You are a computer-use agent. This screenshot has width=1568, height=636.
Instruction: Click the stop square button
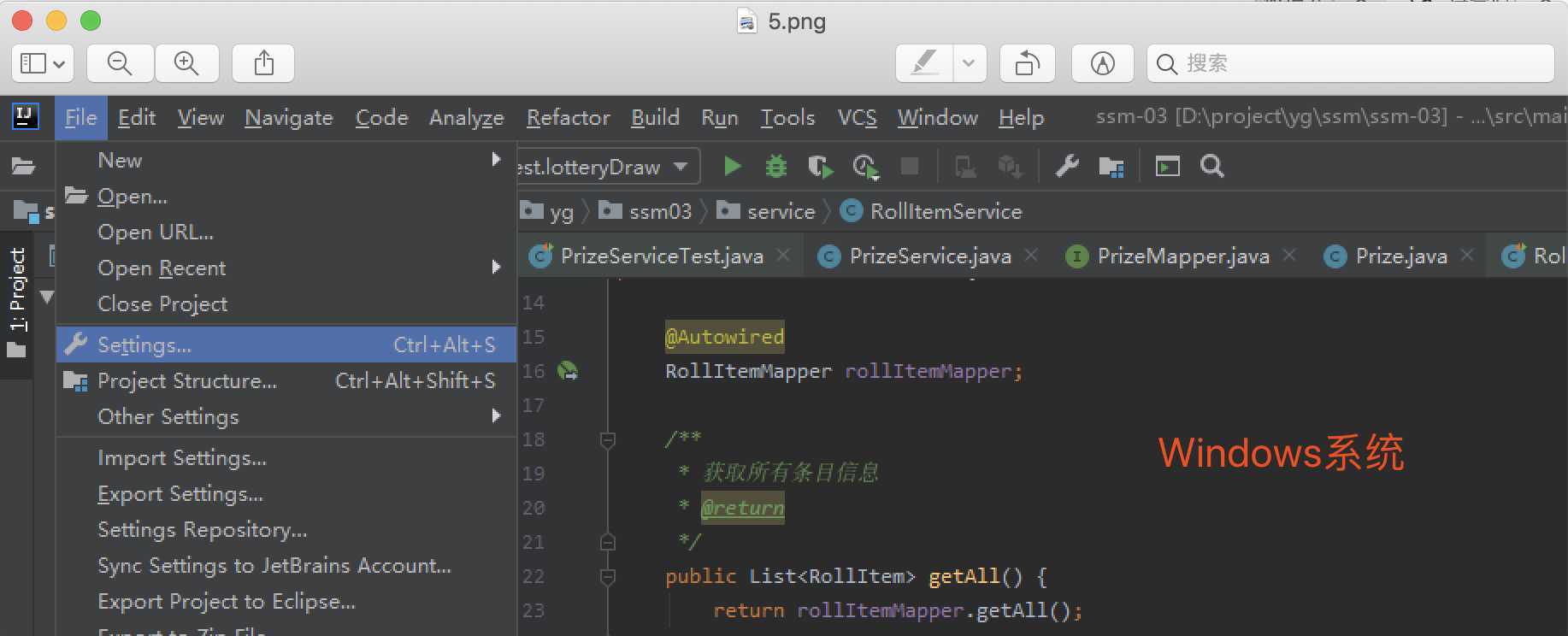[910, 166]
